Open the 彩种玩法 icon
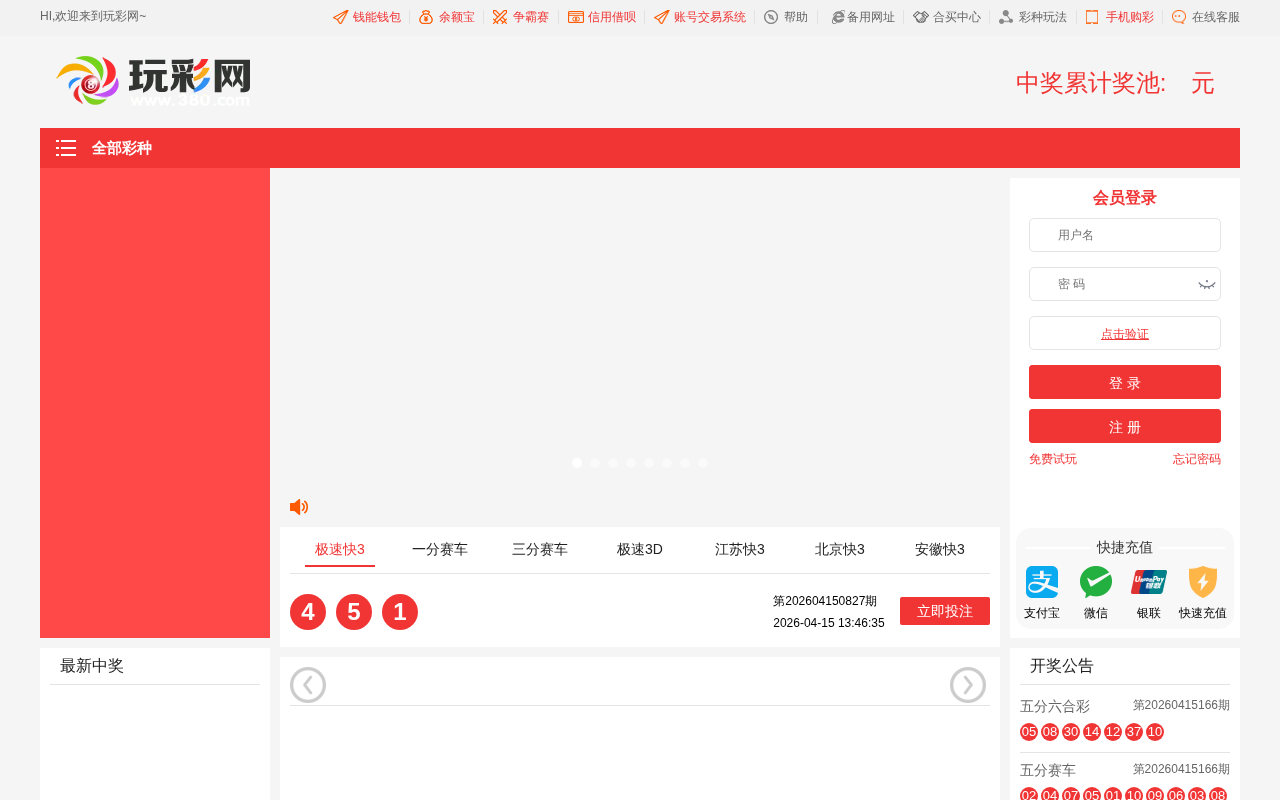 [1006, 17]
